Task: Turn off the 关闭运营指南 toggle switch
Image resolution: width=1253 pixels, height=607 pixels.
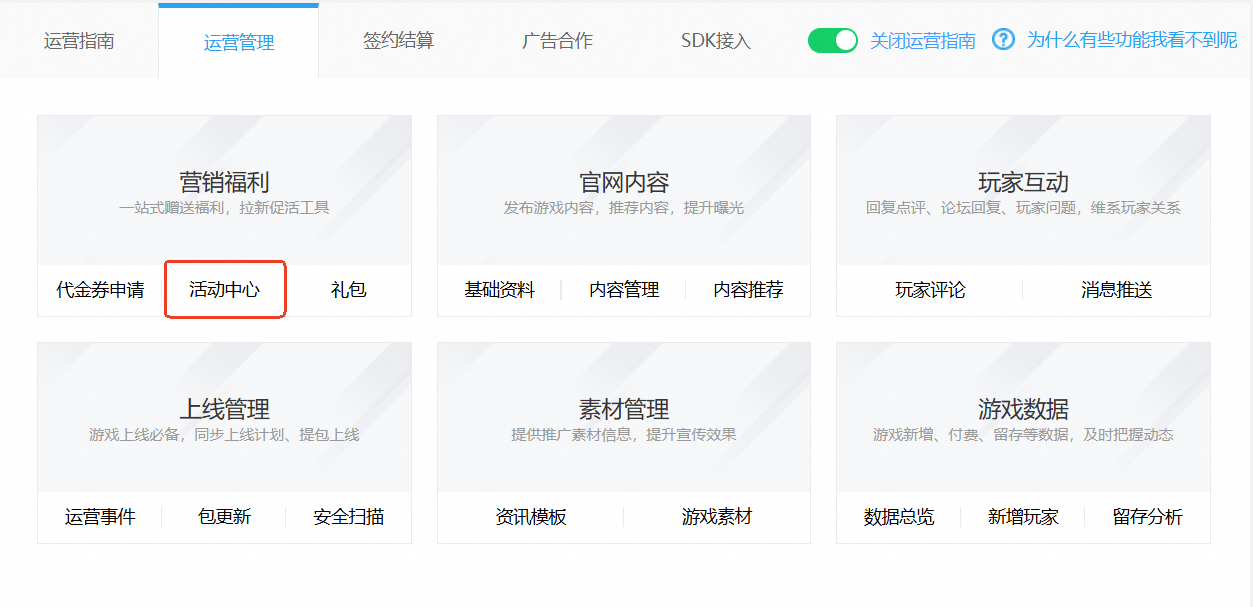Action: pyautogui.click(x=832, y=41)
